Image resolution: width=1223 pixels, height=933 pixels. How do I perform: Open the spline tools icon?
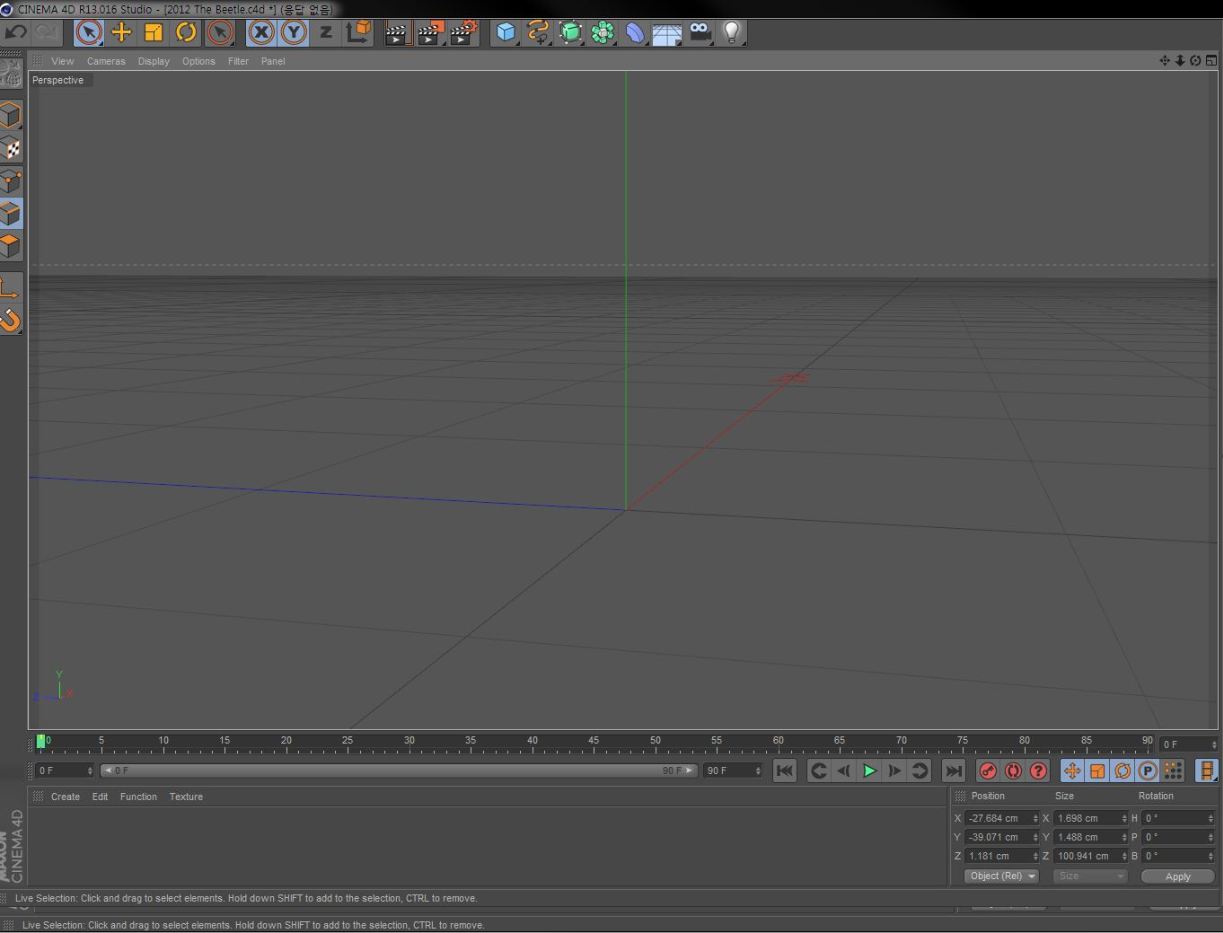pos(539,33)
